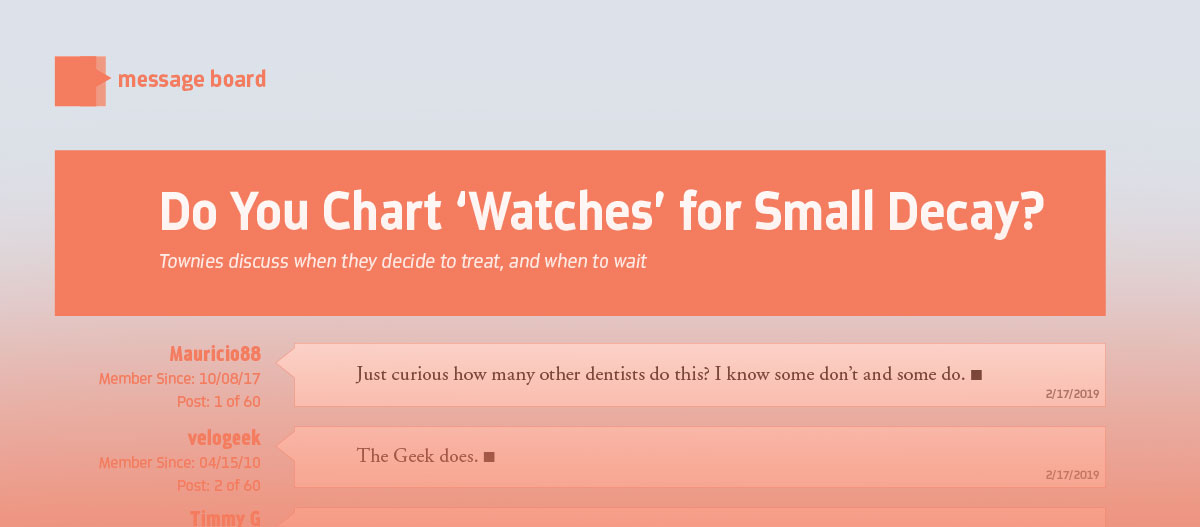1200x527 pixels.
Task: Click the 'message board' header text
Action: [x=192, y=80]
